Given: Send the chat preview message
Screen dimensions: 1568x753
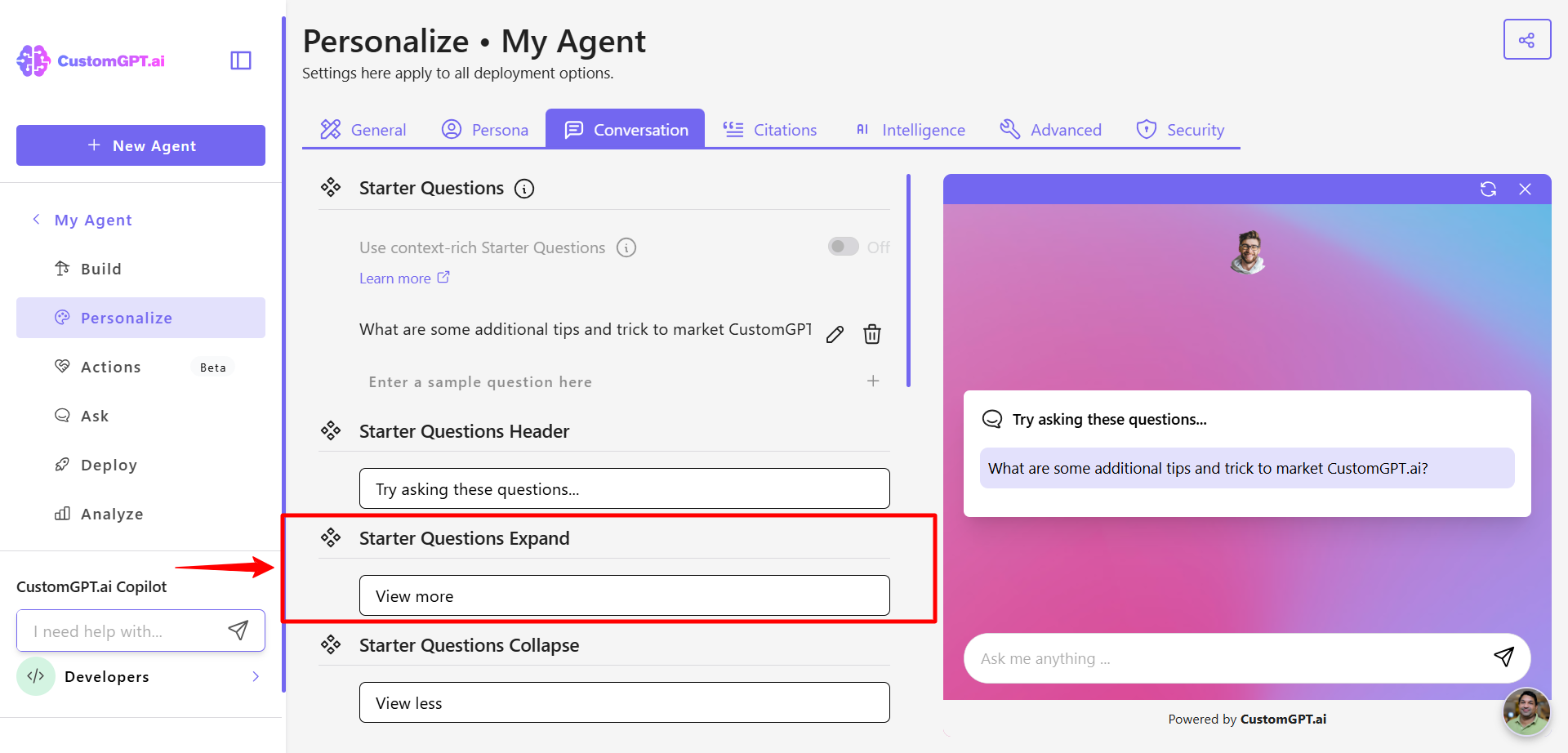Looking at the screenshot, I should 1504,657.
